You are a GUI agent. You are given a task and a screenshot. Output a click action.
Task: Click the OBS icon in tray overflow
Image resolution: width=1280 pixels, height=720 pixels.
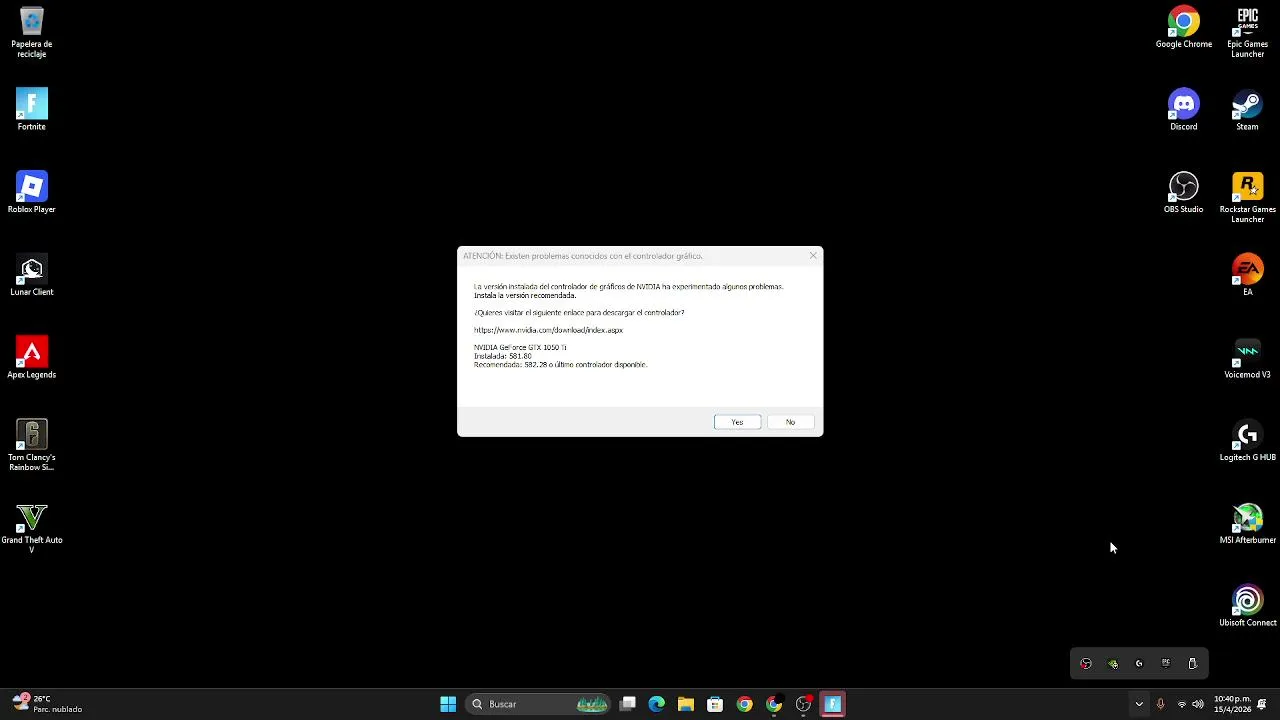1086,664
